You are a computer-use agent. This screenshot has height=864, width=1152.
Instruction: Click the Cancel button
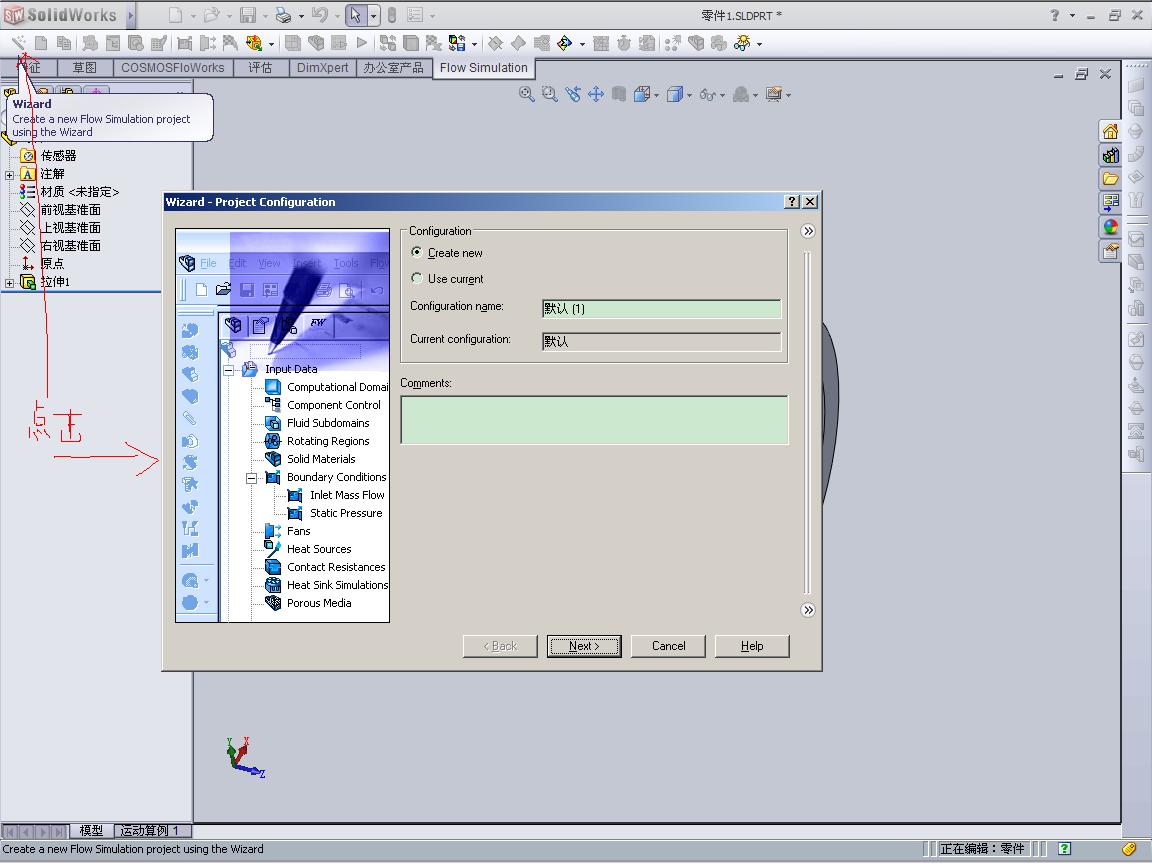669,646
